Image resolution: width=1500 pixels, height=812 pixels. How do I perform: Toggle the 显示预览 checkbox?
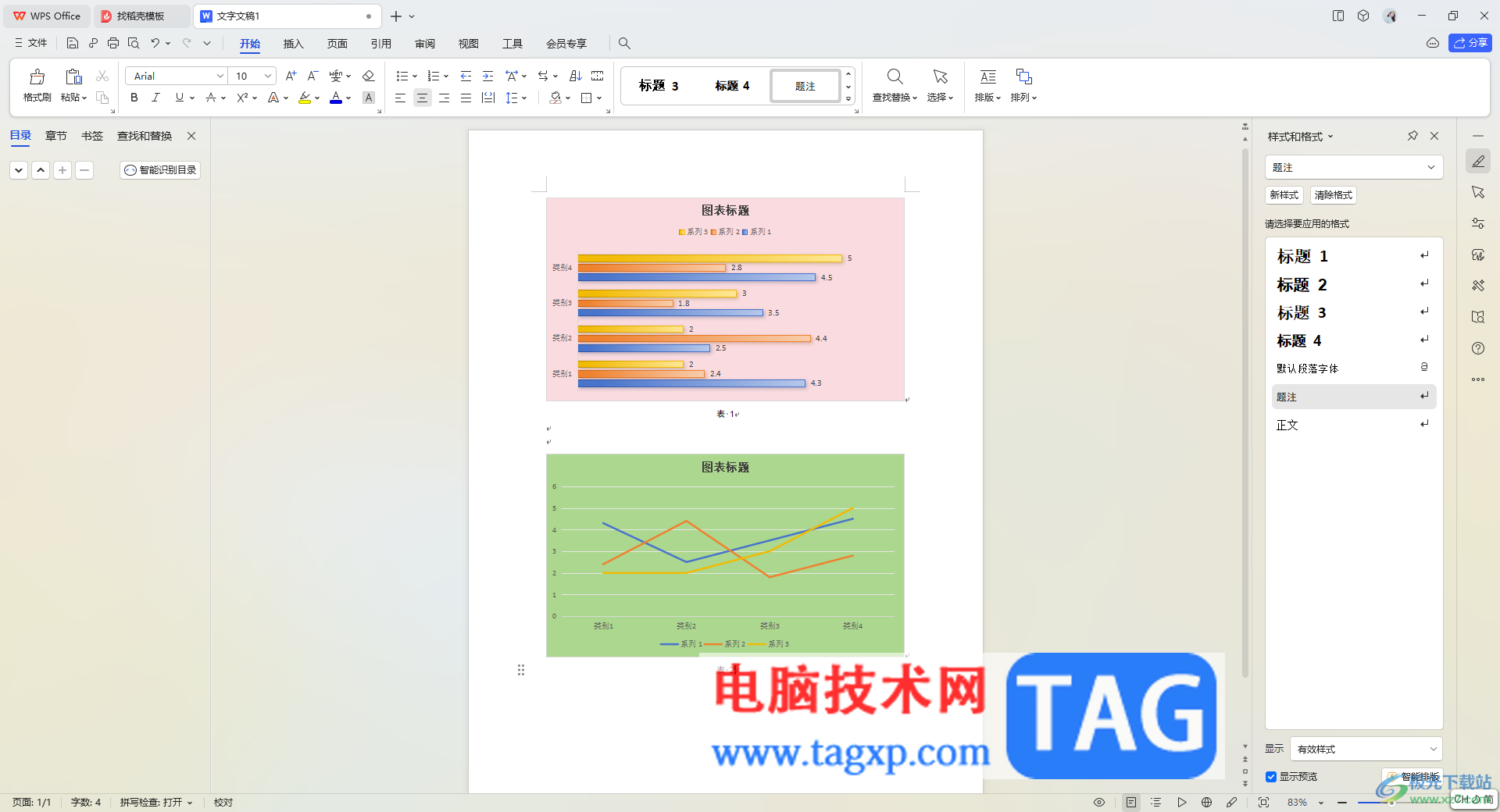pyautogui.click(x=1271, y=777)
